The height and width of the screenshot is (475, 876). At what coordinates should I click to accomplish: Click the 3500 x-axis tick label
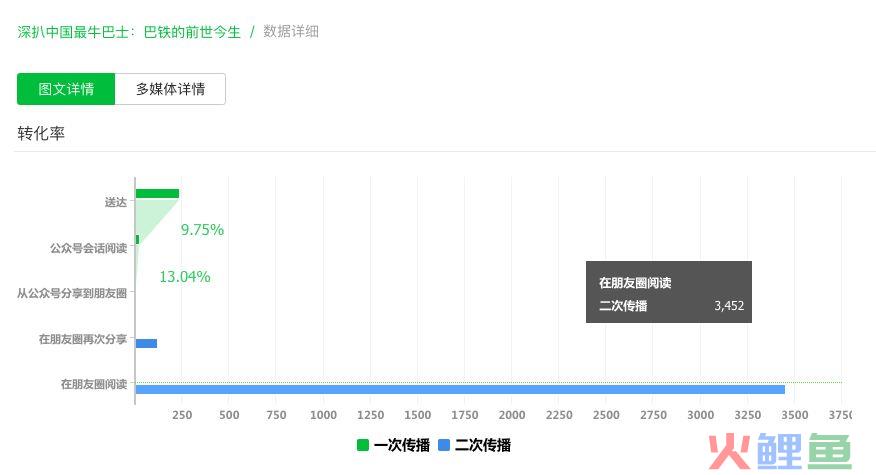click(794, 415)
